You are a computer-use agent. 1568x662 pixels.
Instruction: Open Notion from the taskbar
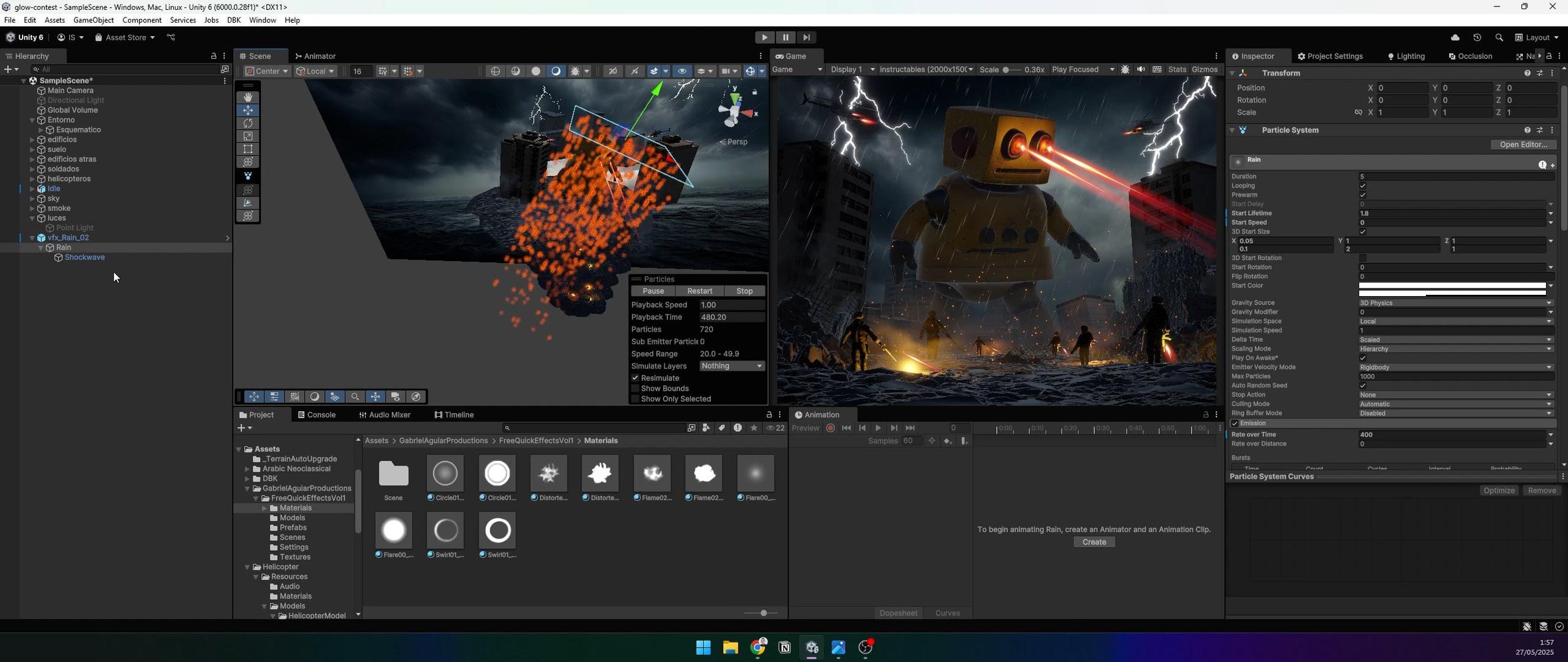coord(785,647)
